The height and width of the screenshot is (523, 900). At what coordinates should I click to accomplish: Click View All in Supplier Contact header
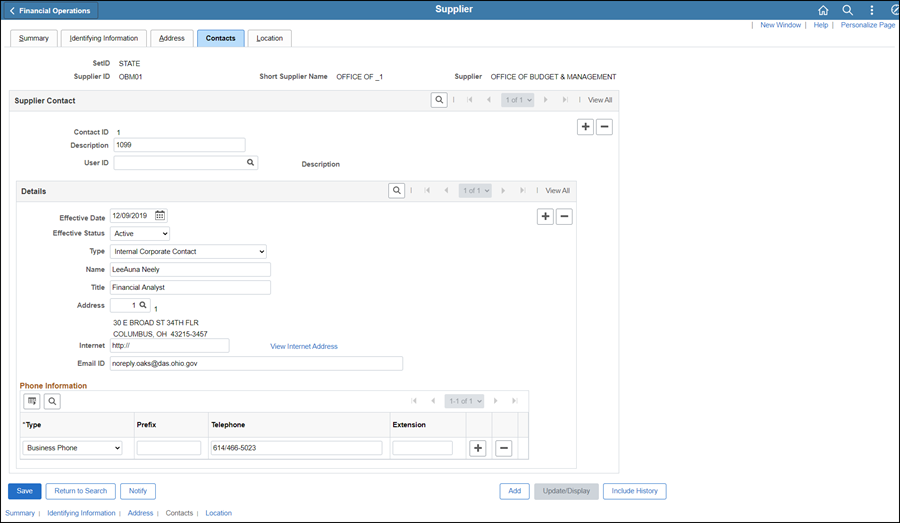pyautogui.click(x=600, y=100)
